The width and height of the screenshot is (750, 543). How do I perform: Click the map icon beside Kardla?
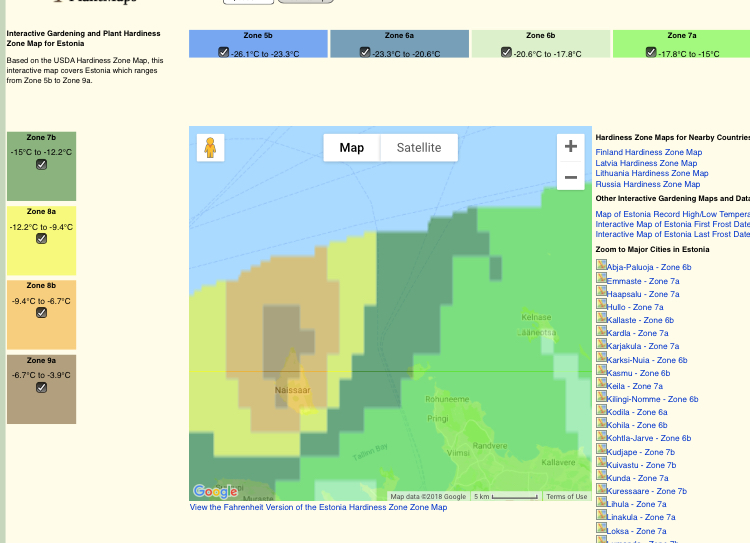click(601, 332)
